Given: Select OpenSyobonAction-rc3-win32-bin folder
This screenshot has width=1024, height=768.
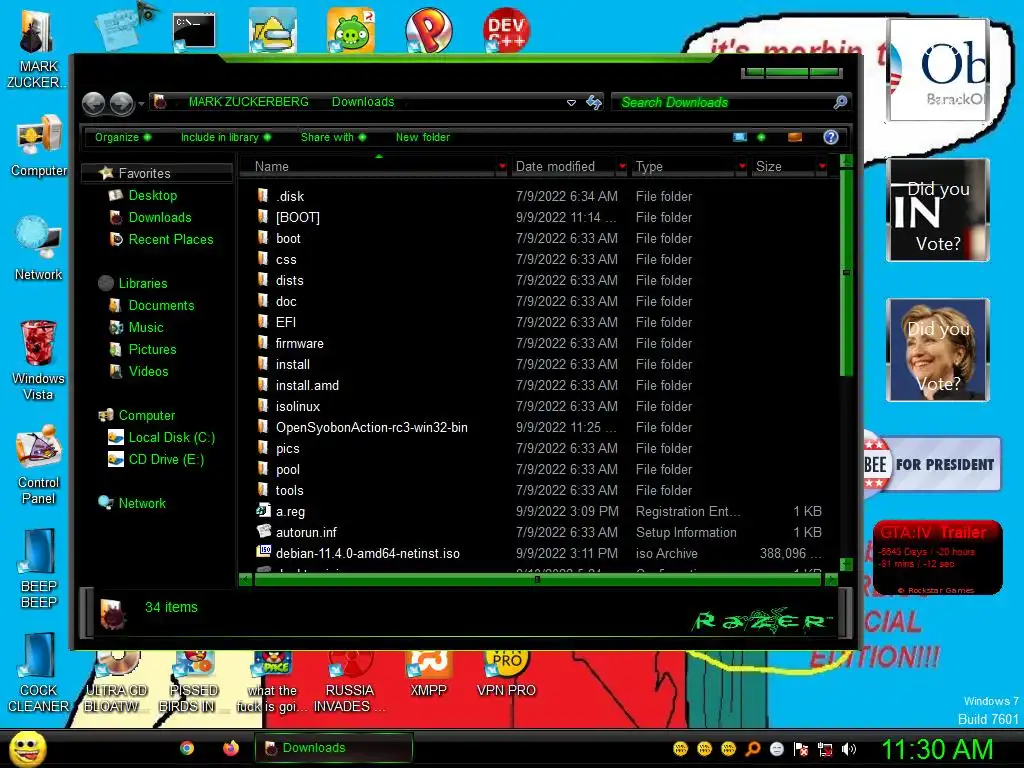Looking at the screenshot, I should (372, 428).
